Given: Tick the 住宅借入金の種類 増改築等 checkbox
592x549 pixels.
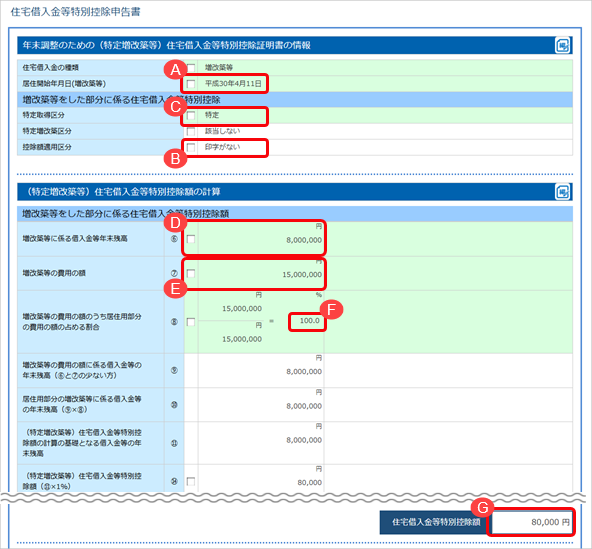Looking at the screenshot, I should point(191,68).
